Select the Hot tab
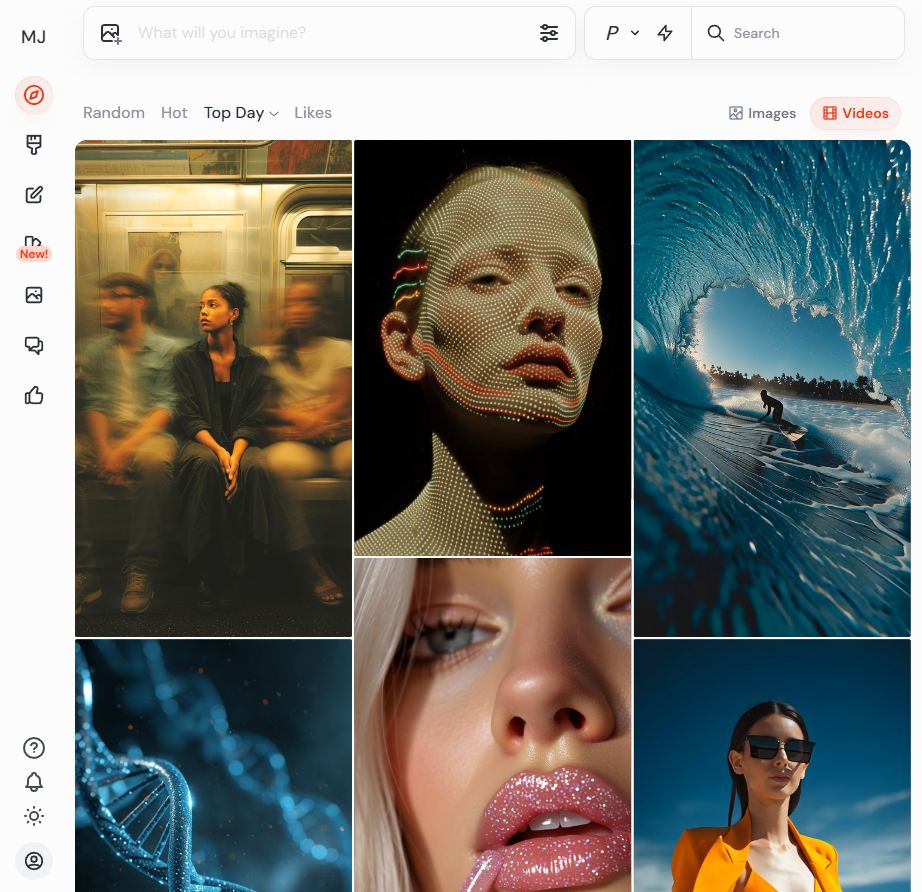922x892 pixels. coord(174,113)
